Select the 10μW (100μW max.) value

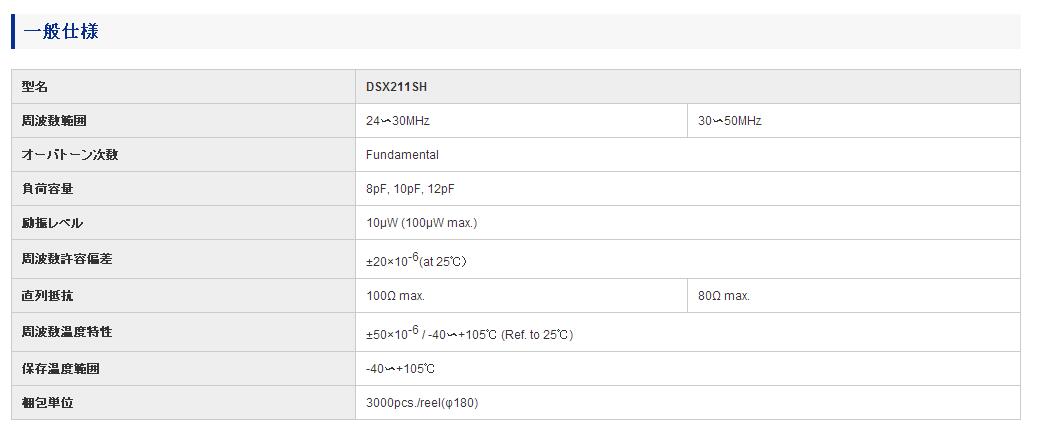pos(421,223)
